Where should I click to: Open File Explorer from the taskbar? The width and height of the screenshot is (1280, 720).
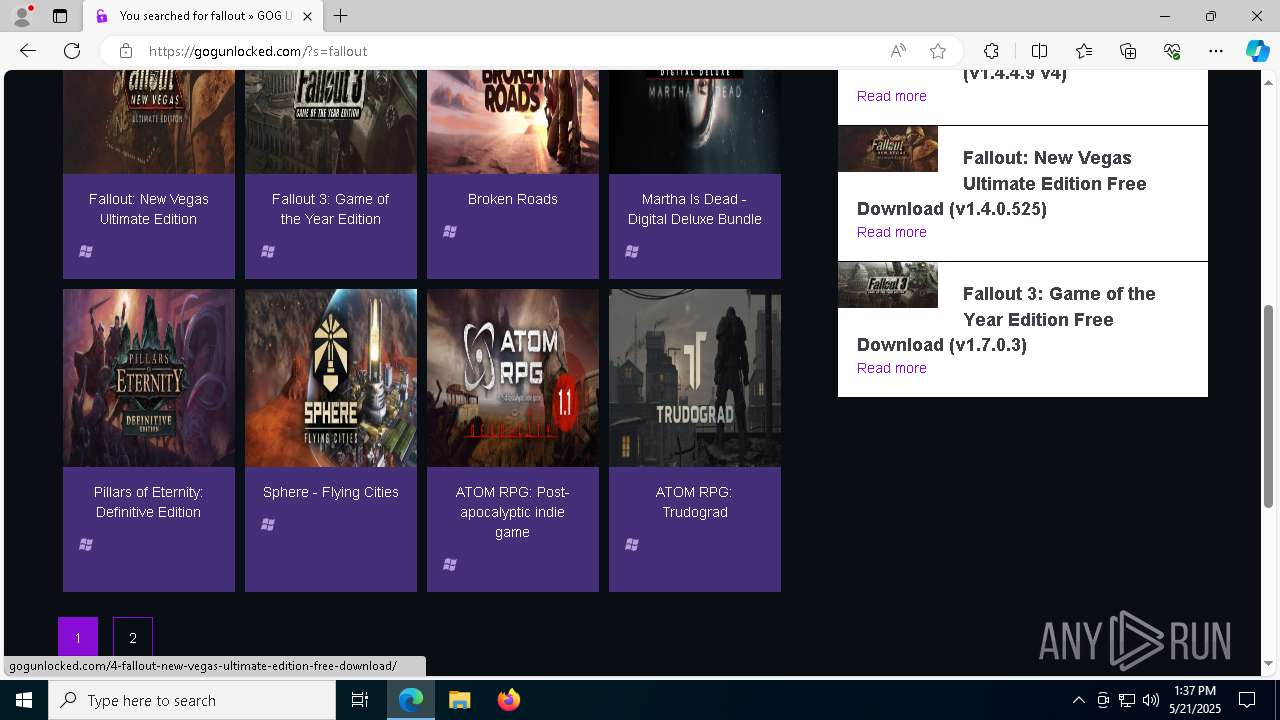coord(460,700)
